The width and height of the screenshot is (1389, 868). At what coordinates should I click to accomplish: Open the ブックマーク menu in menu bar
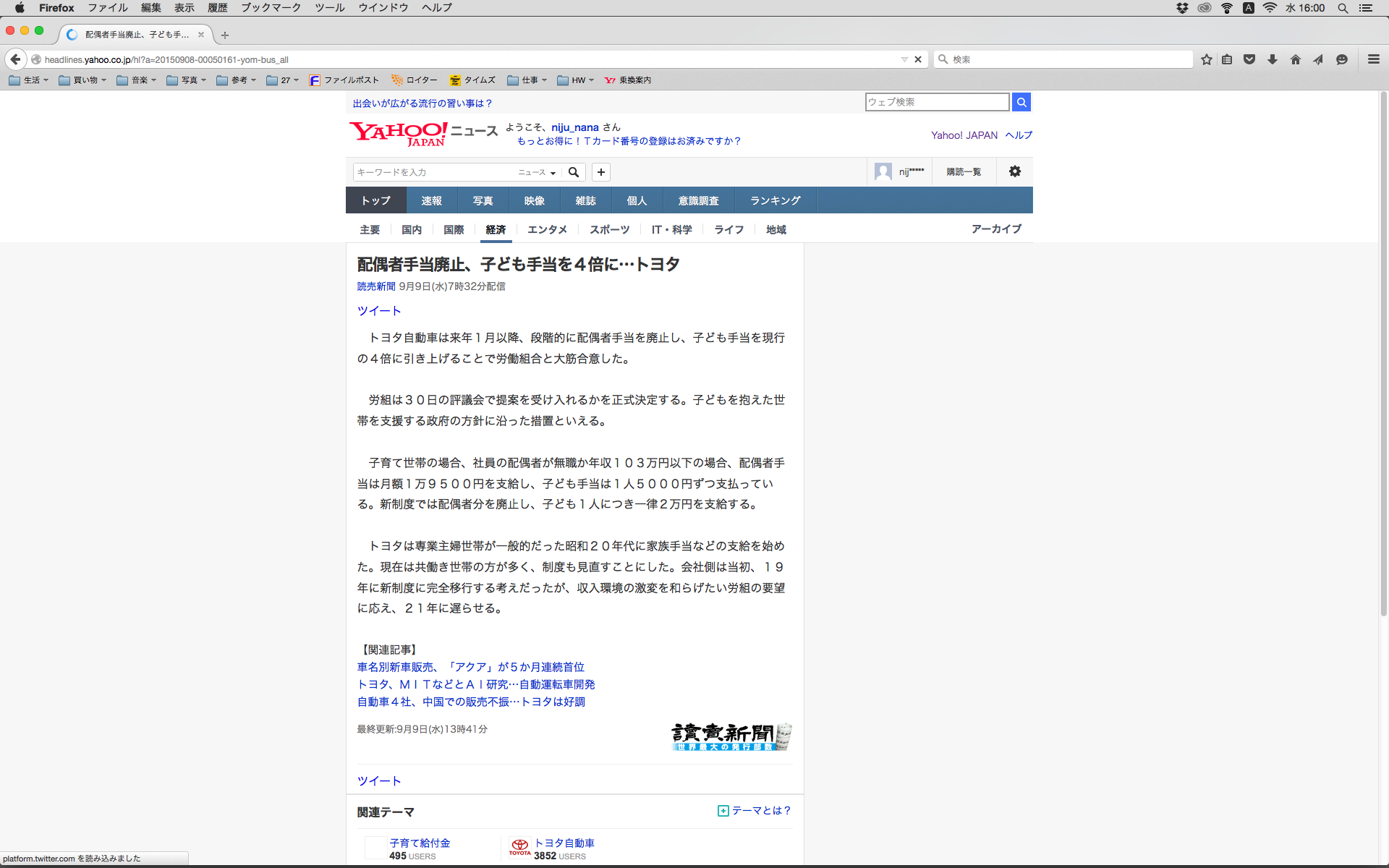(x=271, y=8)
